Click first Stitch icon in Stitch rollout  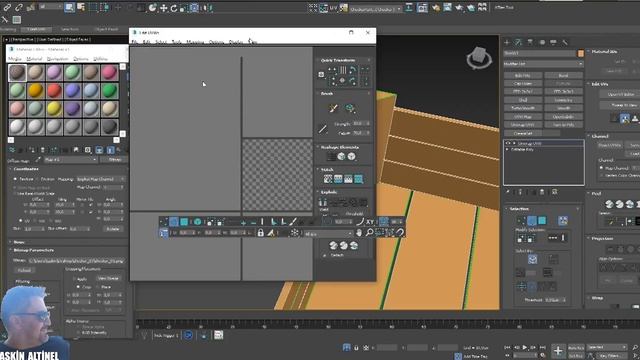328,179
